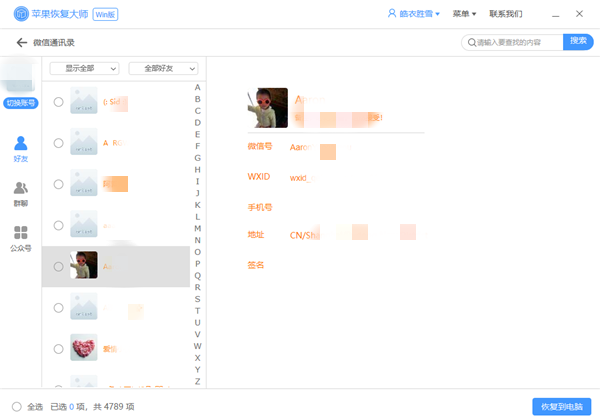The width and height of the screenshot is (600, 420).
Task: Jump to letter L in index
Action: (197, 217)
